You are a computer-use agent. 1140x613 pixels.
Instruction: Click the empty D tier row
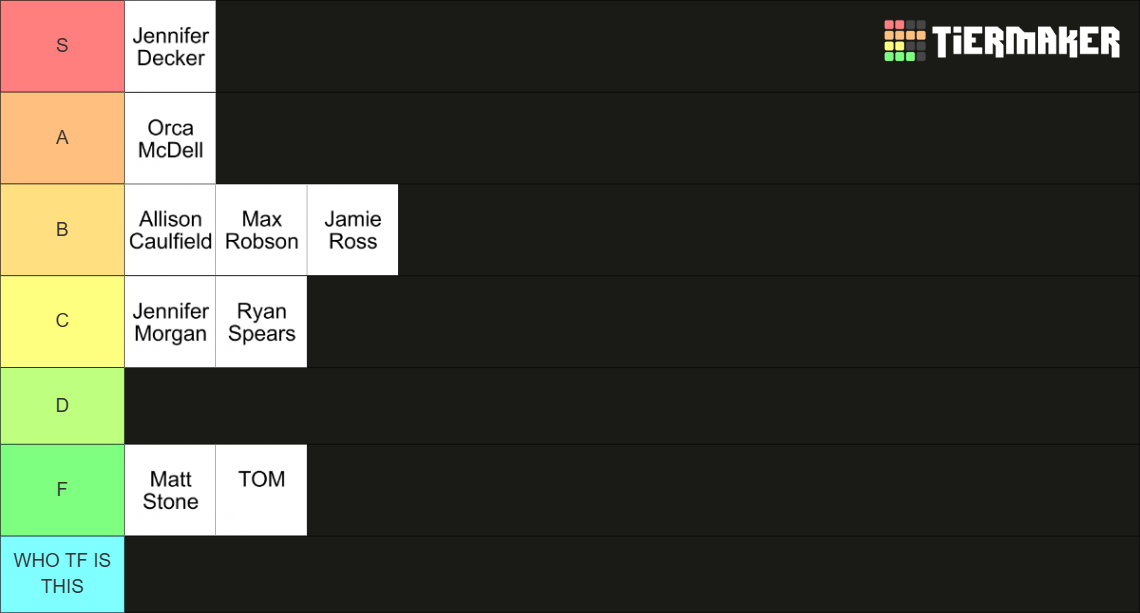pyautogui.click(x=632, y=406)
